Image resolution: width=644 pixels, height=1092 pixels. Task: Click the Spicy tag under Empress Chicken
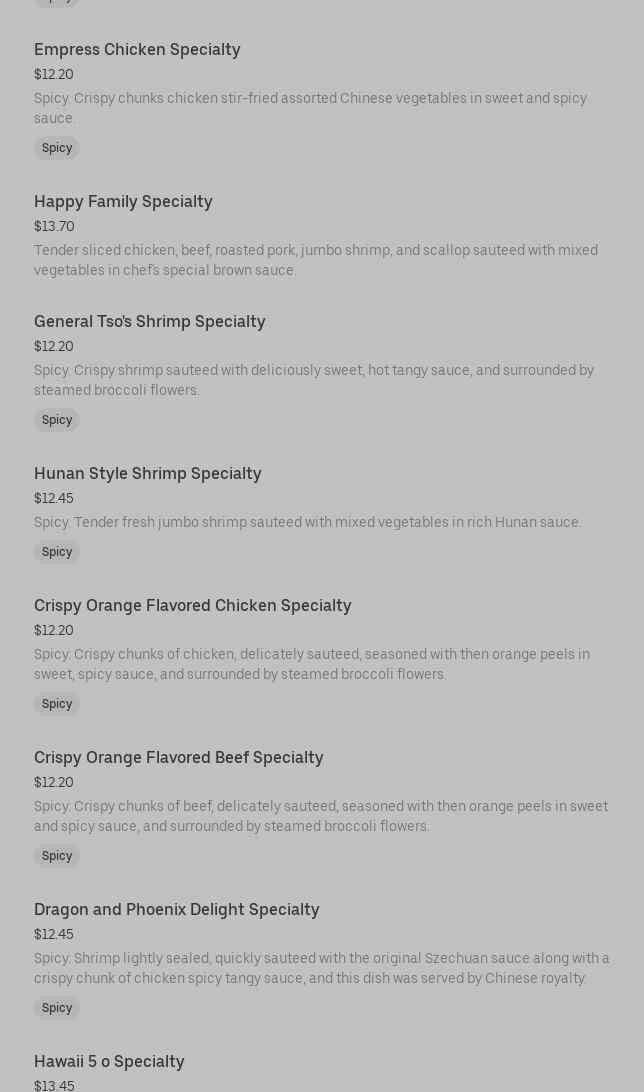click(57, 148)
